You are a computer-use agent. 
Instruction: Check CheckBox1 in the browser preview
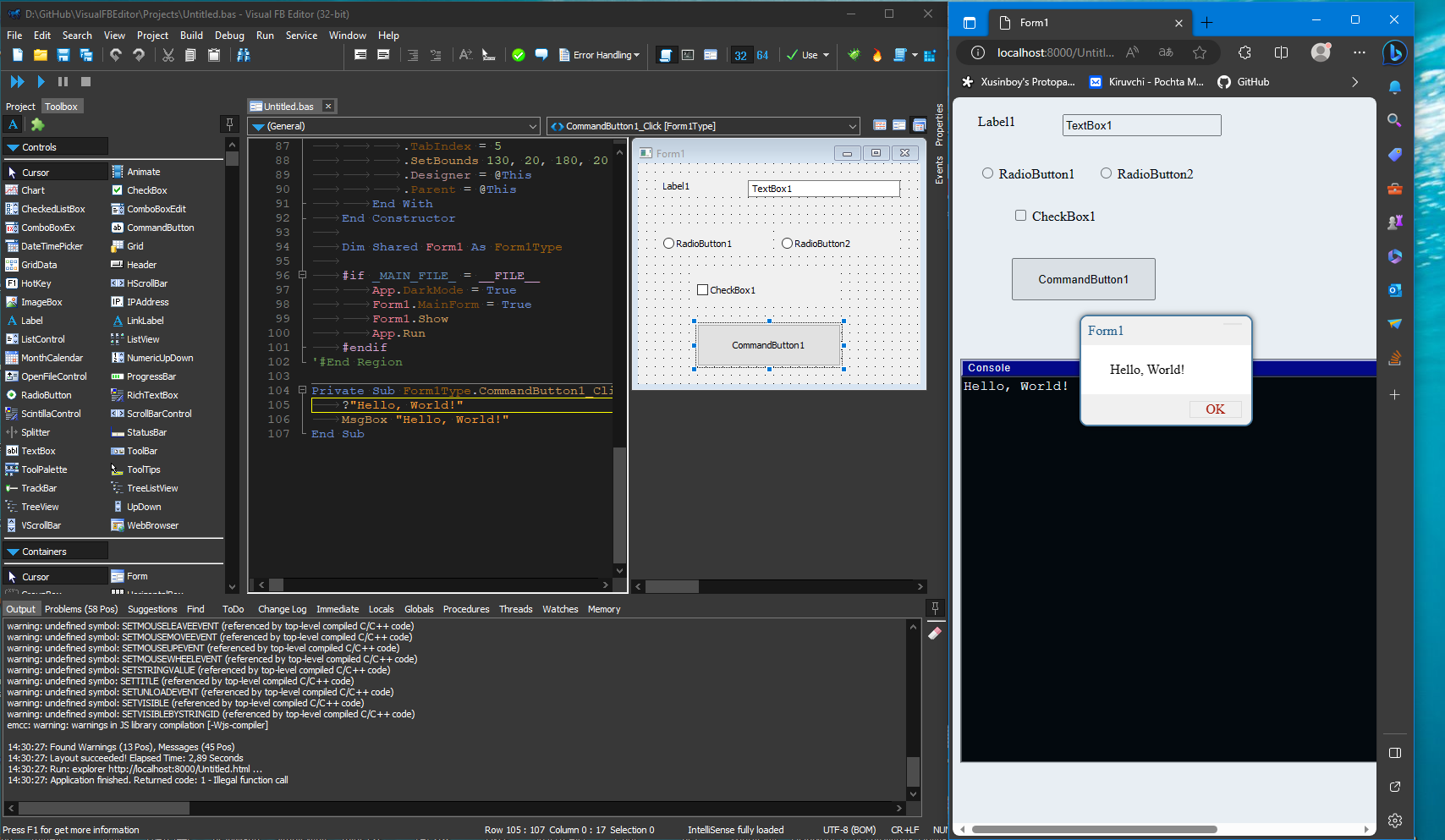[1020, 216]
